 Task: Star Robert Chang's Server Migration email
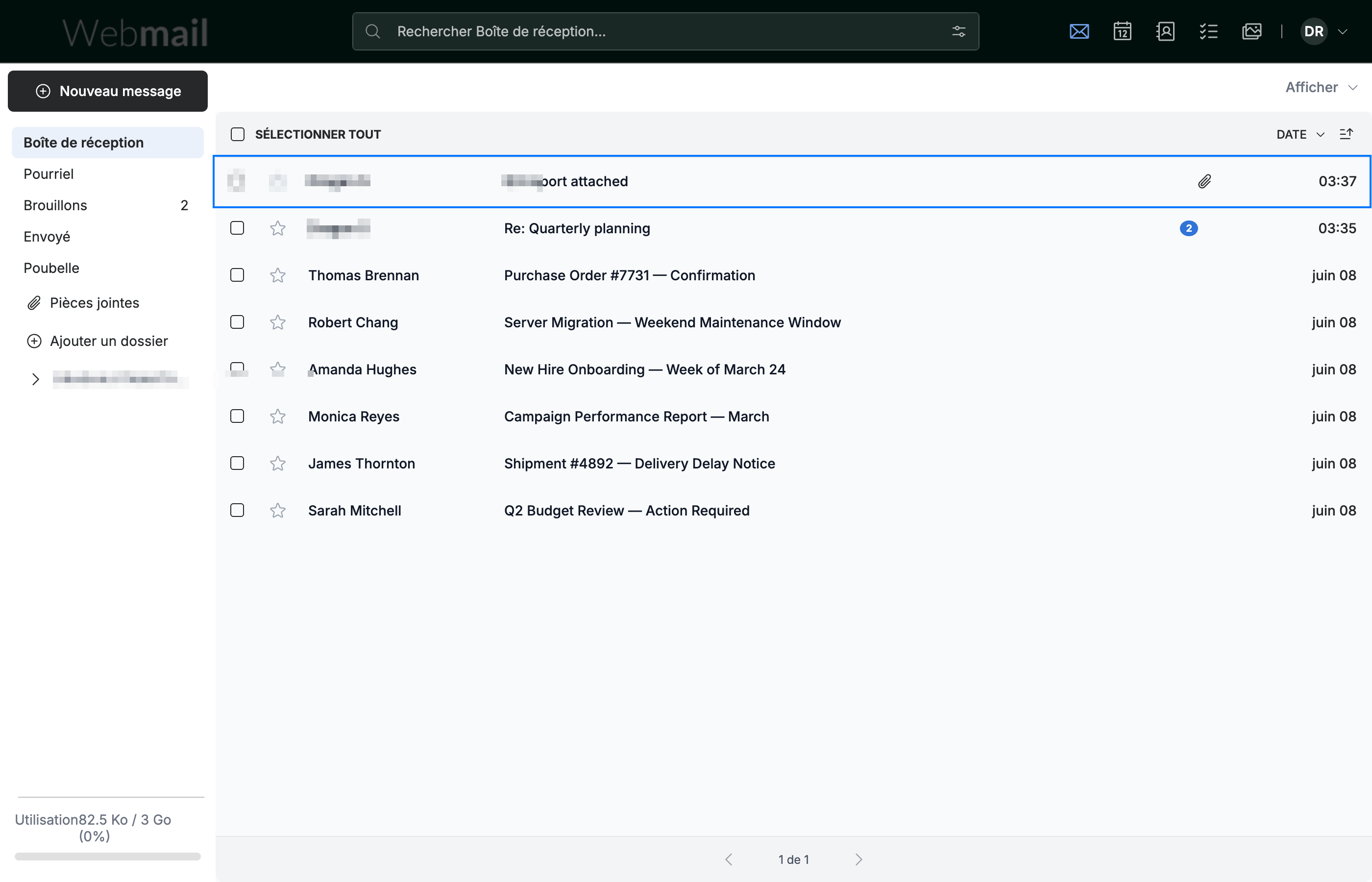278,322
